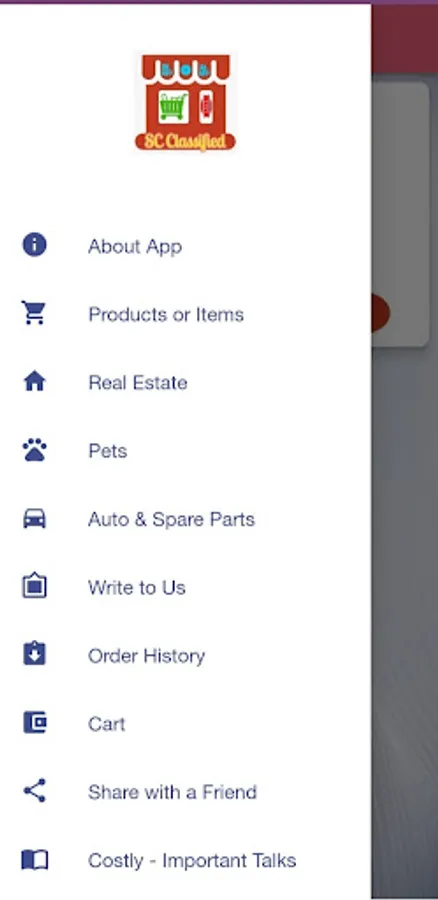Tap the Order History clipboard icon

point(34,654)
